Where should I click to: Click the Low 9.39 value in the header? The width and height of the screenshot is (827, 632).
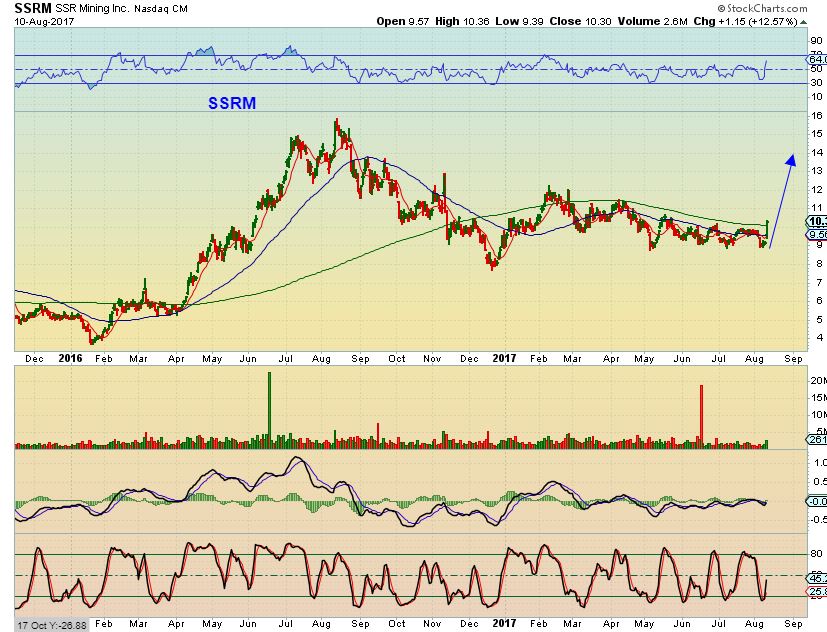[x=519, y=22]
